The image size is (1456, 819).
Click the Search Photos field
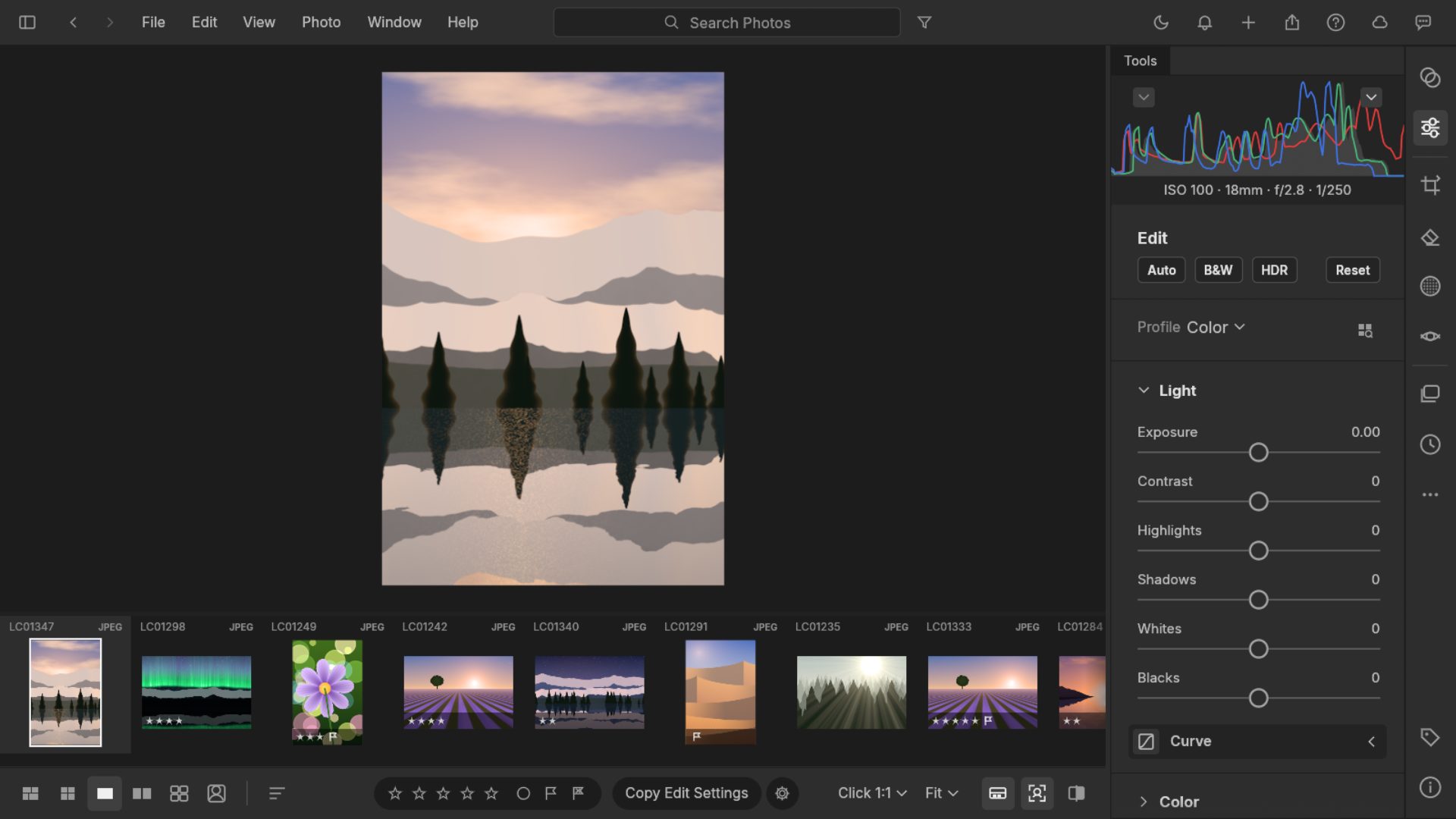[726, 23]
